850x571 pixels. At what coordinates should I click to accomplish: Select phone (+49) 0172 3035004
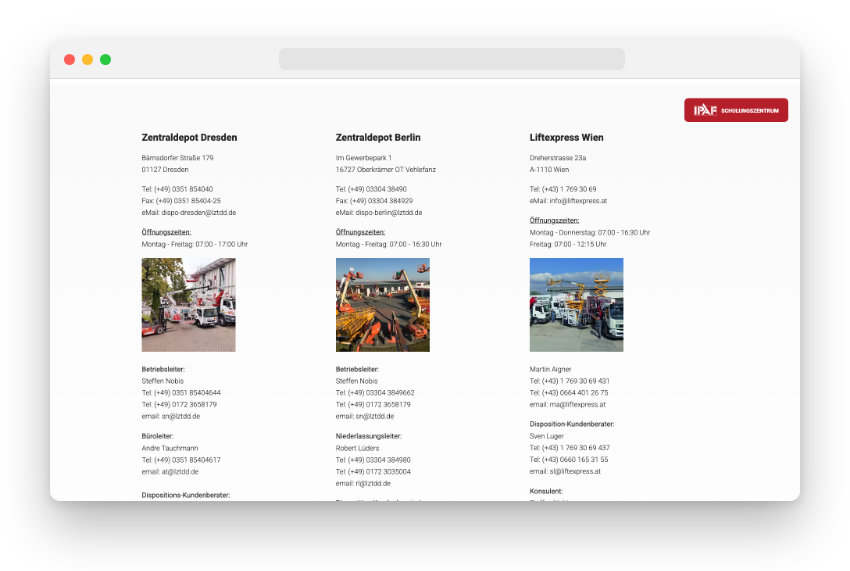click(379, 472)
